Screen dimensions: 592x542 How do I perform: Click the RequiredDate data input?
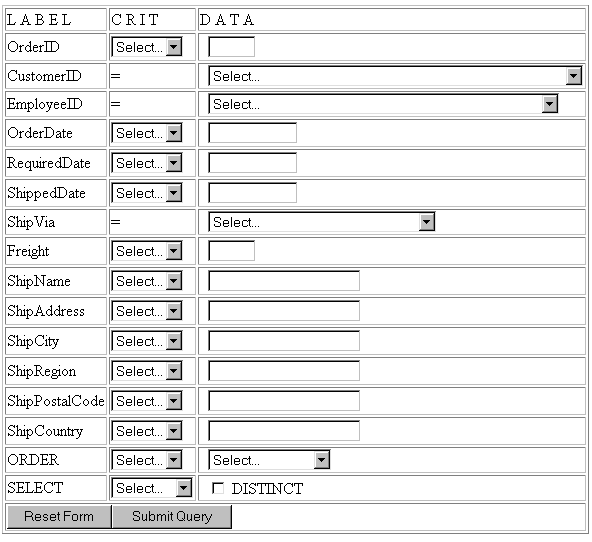253,163
